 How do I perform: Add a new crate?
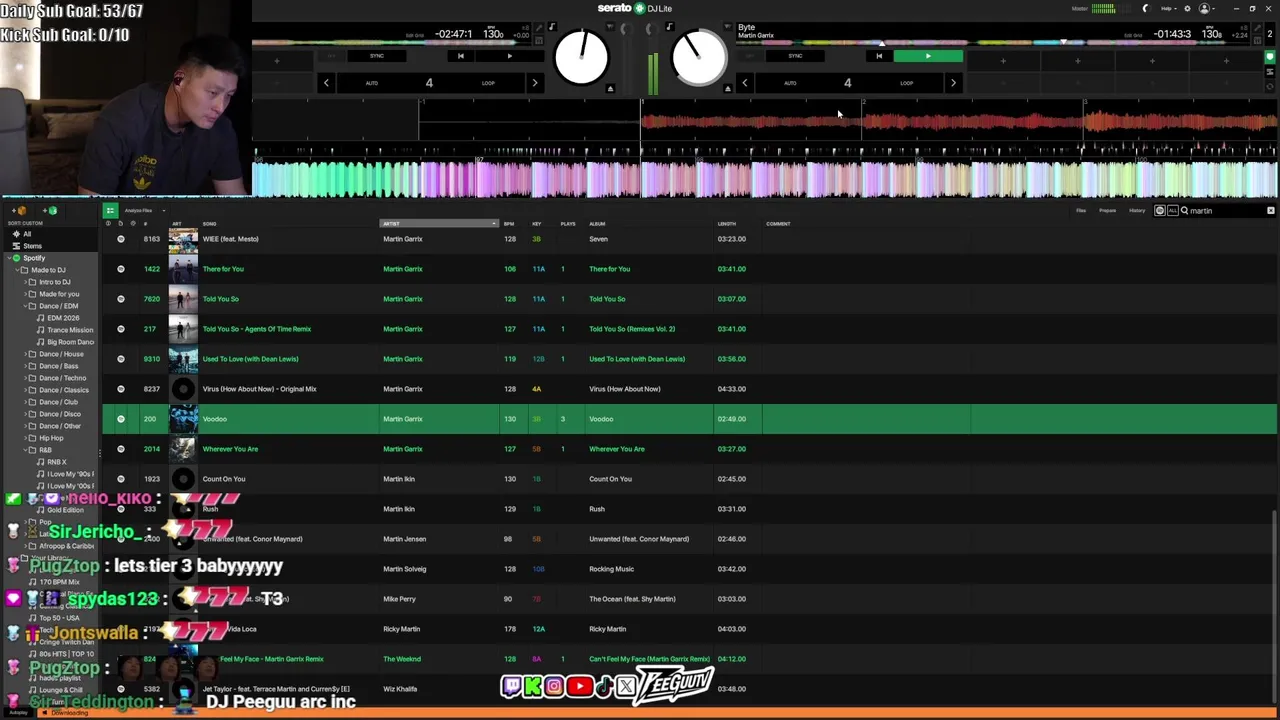(x=20, y=211)
